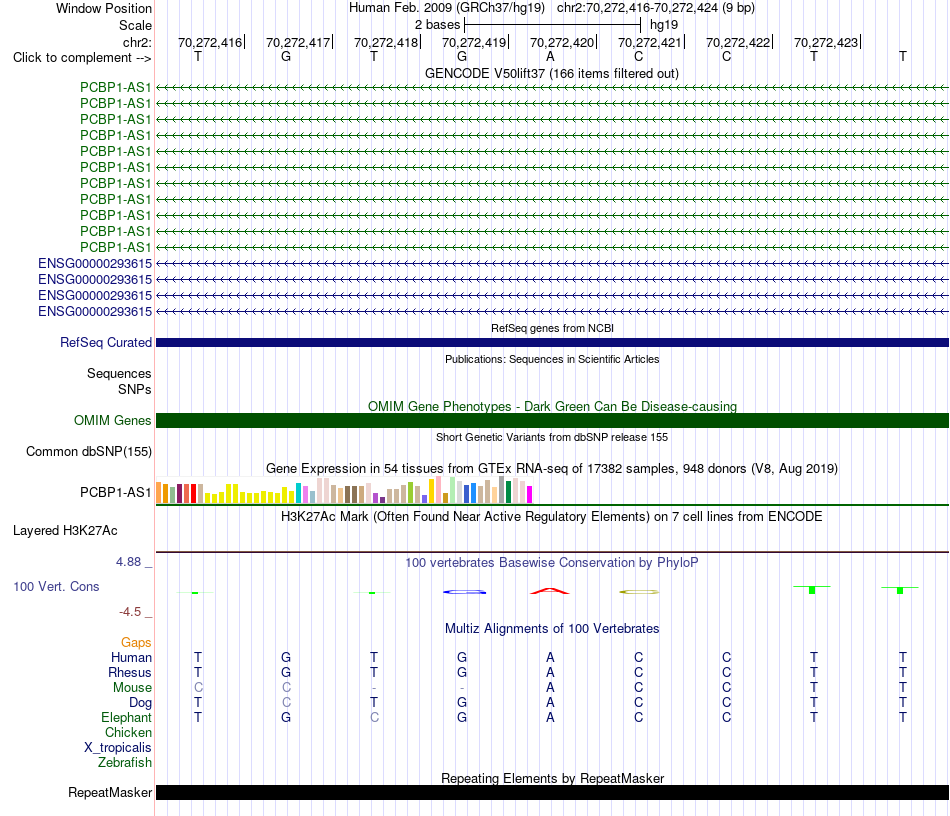This screenshot has width=950, height=816.
Task: Select the 70,272,420 ruler coordinate
Action: pyautogui.click(x=562, y=42)
